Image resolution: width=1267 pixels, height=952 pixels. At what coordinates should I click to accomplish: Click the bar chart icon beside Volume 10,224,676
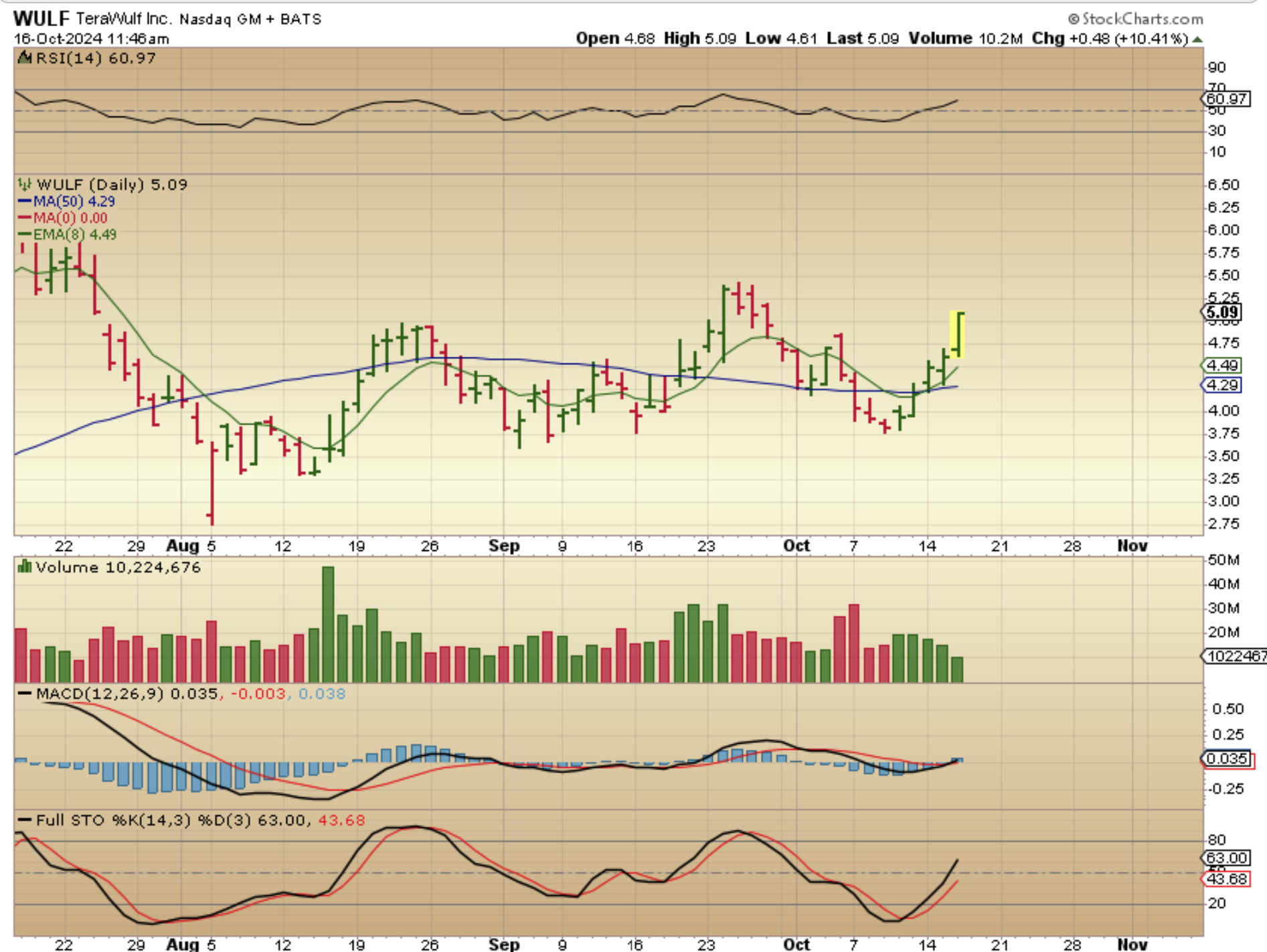click(25, 567)
